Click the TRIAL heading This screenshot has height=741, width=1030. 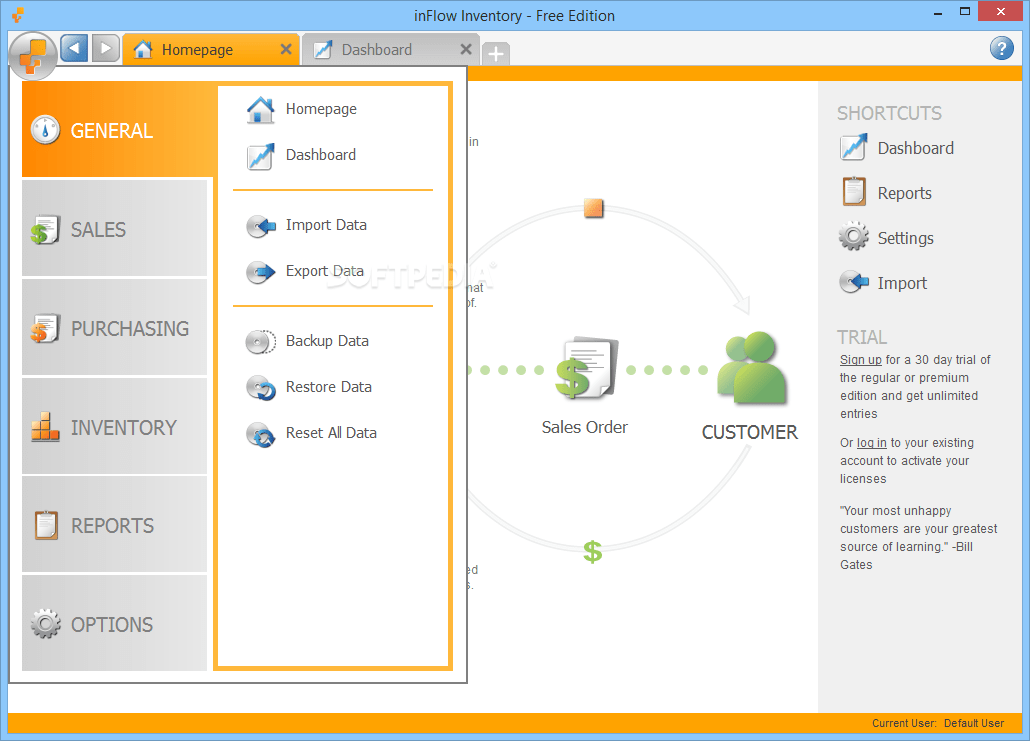[x=862, y=338]
